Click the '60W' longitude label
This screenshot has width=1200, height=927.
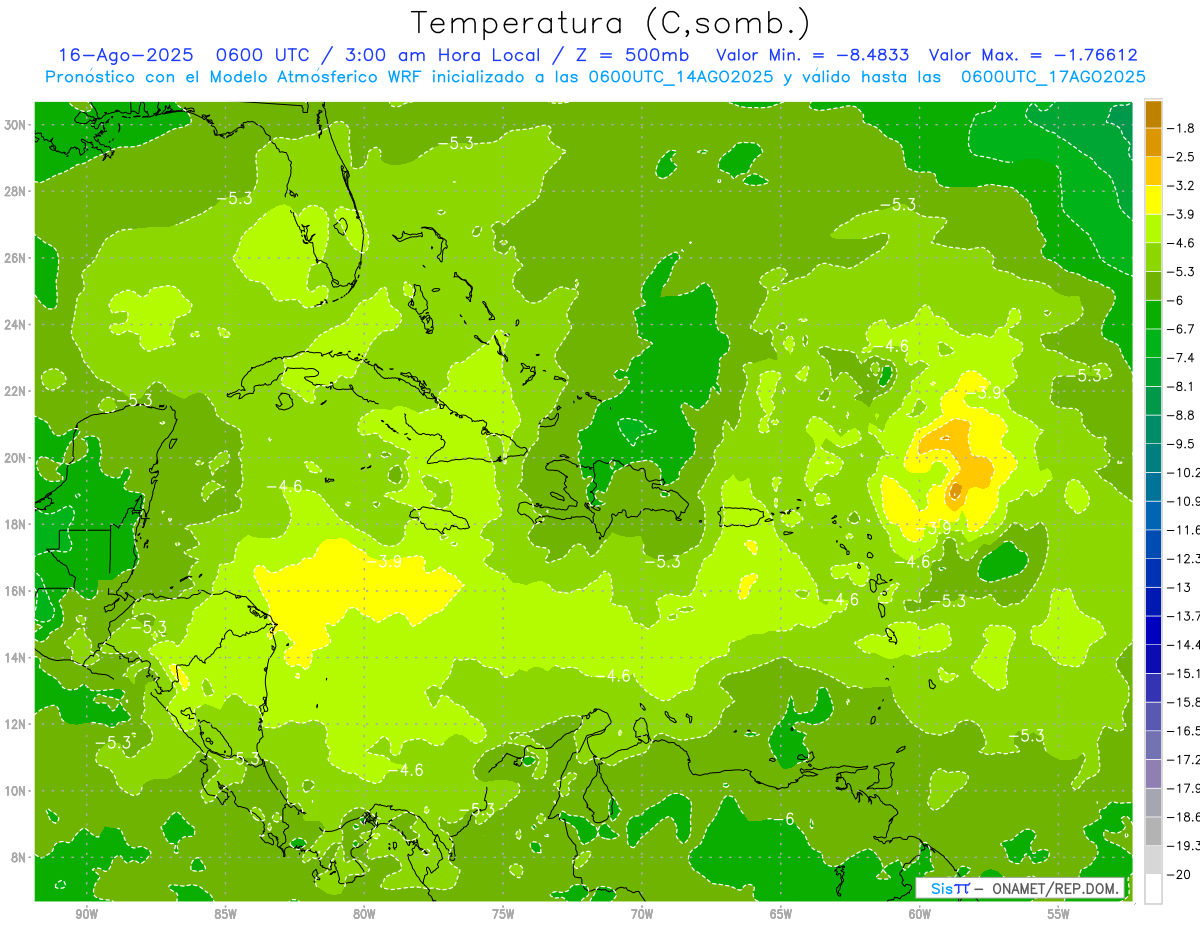920,914
